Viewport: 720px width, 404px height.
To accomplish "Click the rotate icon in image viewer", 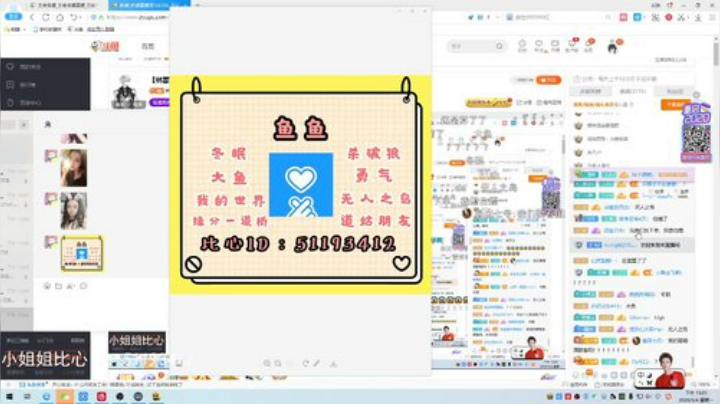I will (305, 363).
